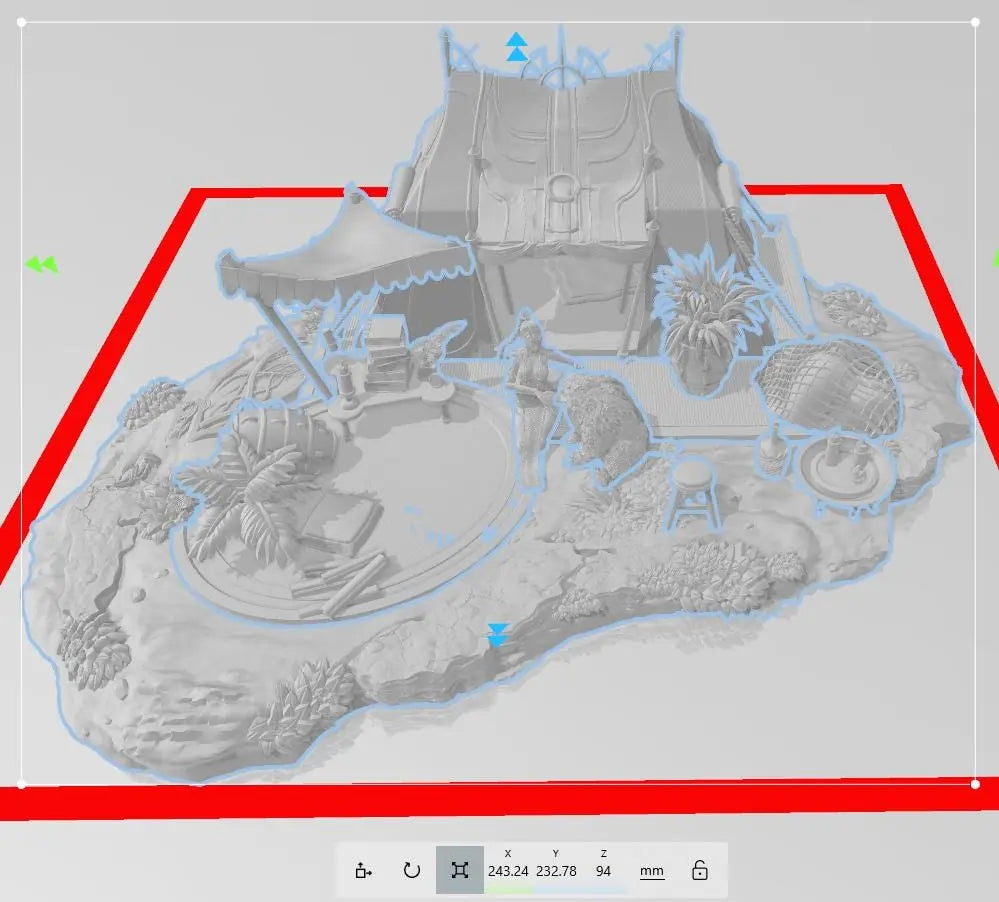Activate the Rotate tool icon
999x902 pixels.
tap(411, 870)
